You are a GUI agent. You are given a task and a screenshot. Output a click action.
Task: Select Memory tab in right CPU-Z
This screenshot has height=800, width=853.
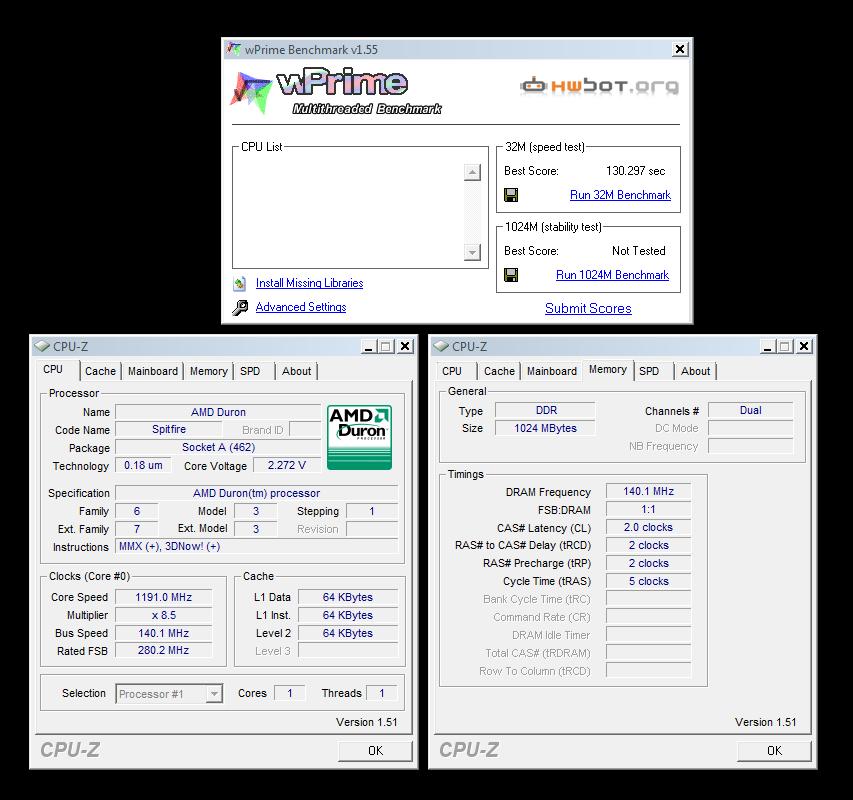click(x=608, y=369)
